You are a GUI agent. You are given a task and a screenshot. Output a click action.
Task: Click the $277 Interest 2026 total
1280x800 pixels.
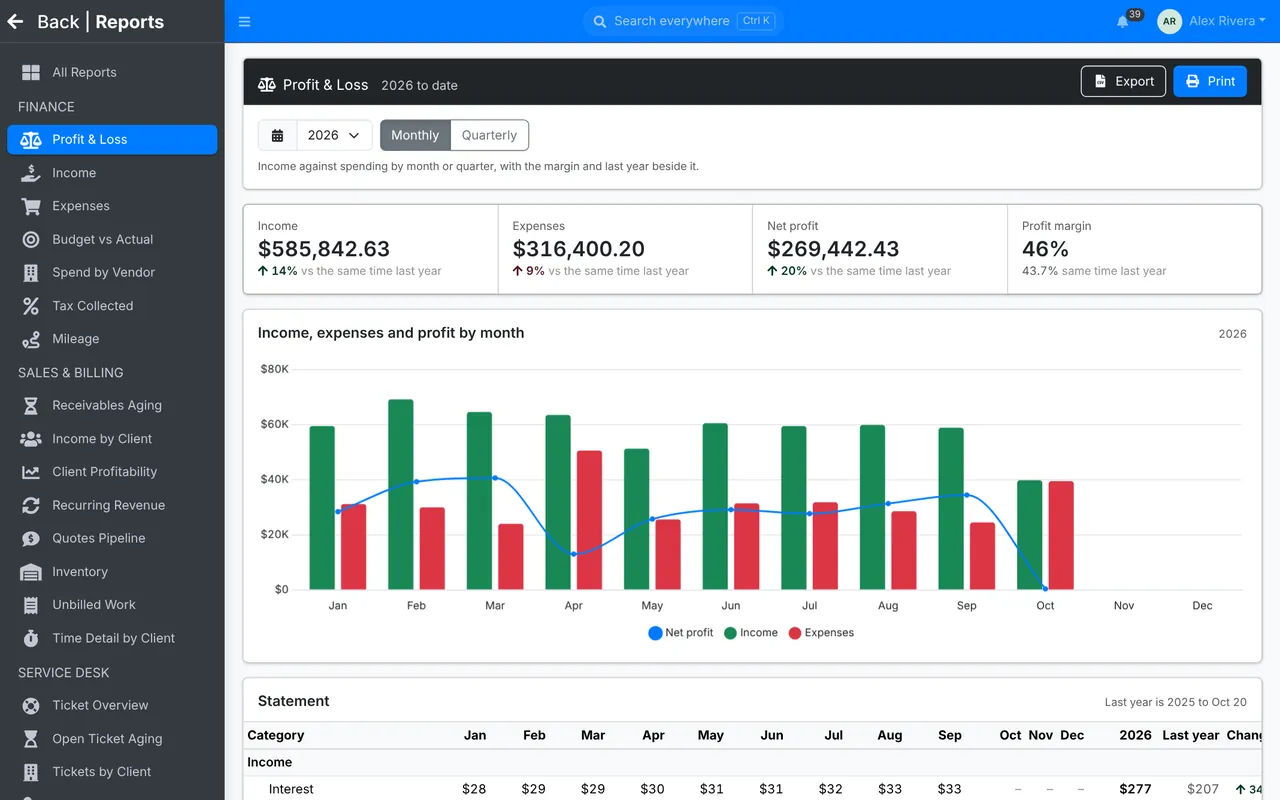click(x=1135, y=789)
